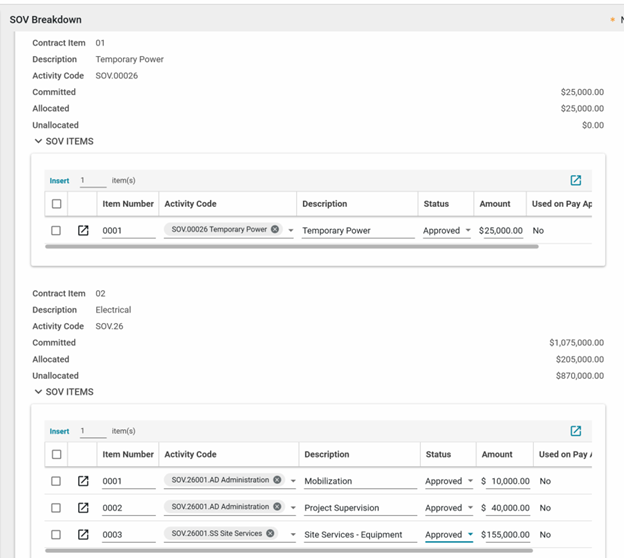
Task: Open row 0001 Temporary Power record icon
Action: coord(83,231)
